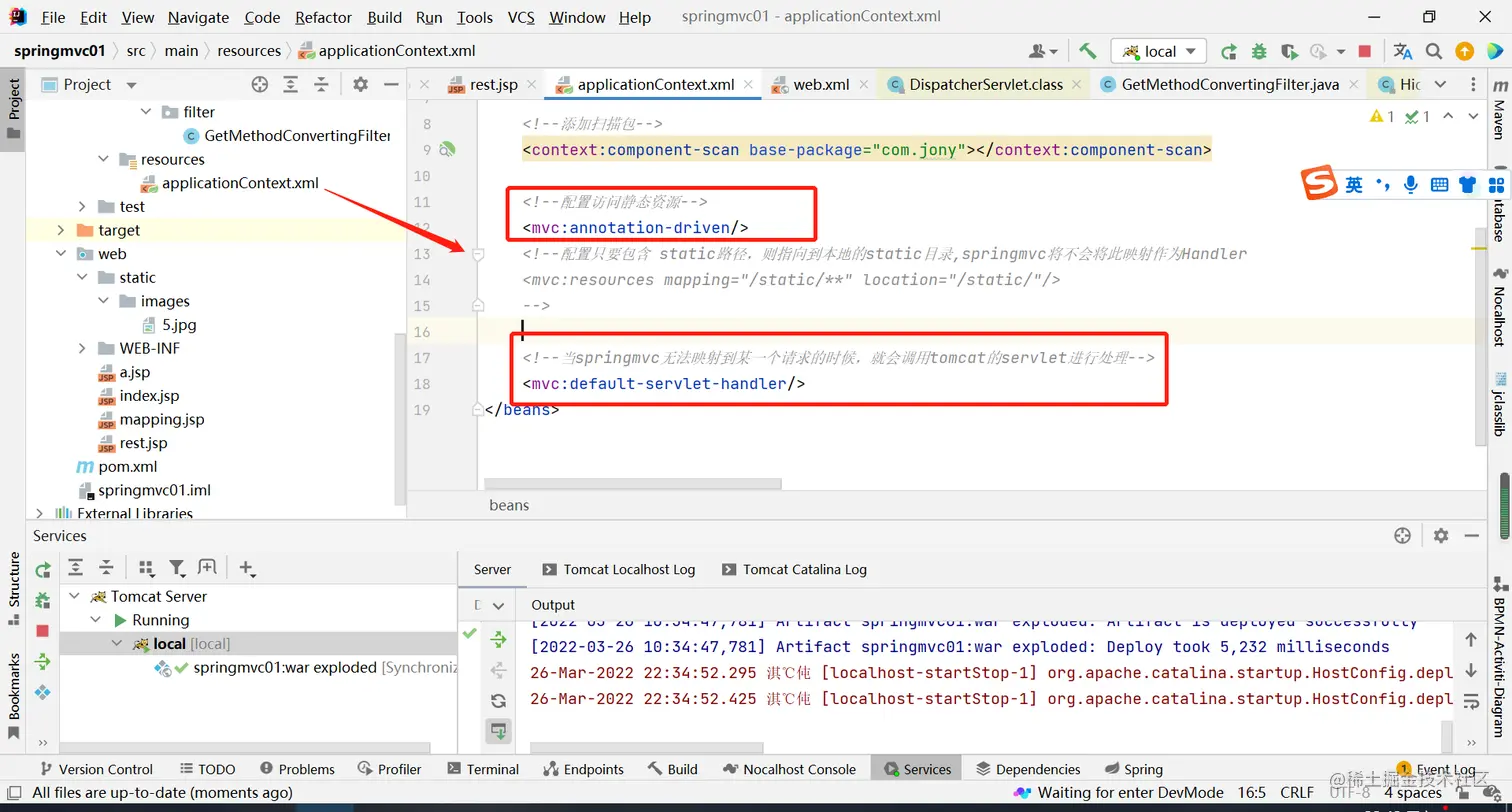Click the orange update arrow icon
Viewport: 1512px width, 812px height.
tap(1464, 51)
